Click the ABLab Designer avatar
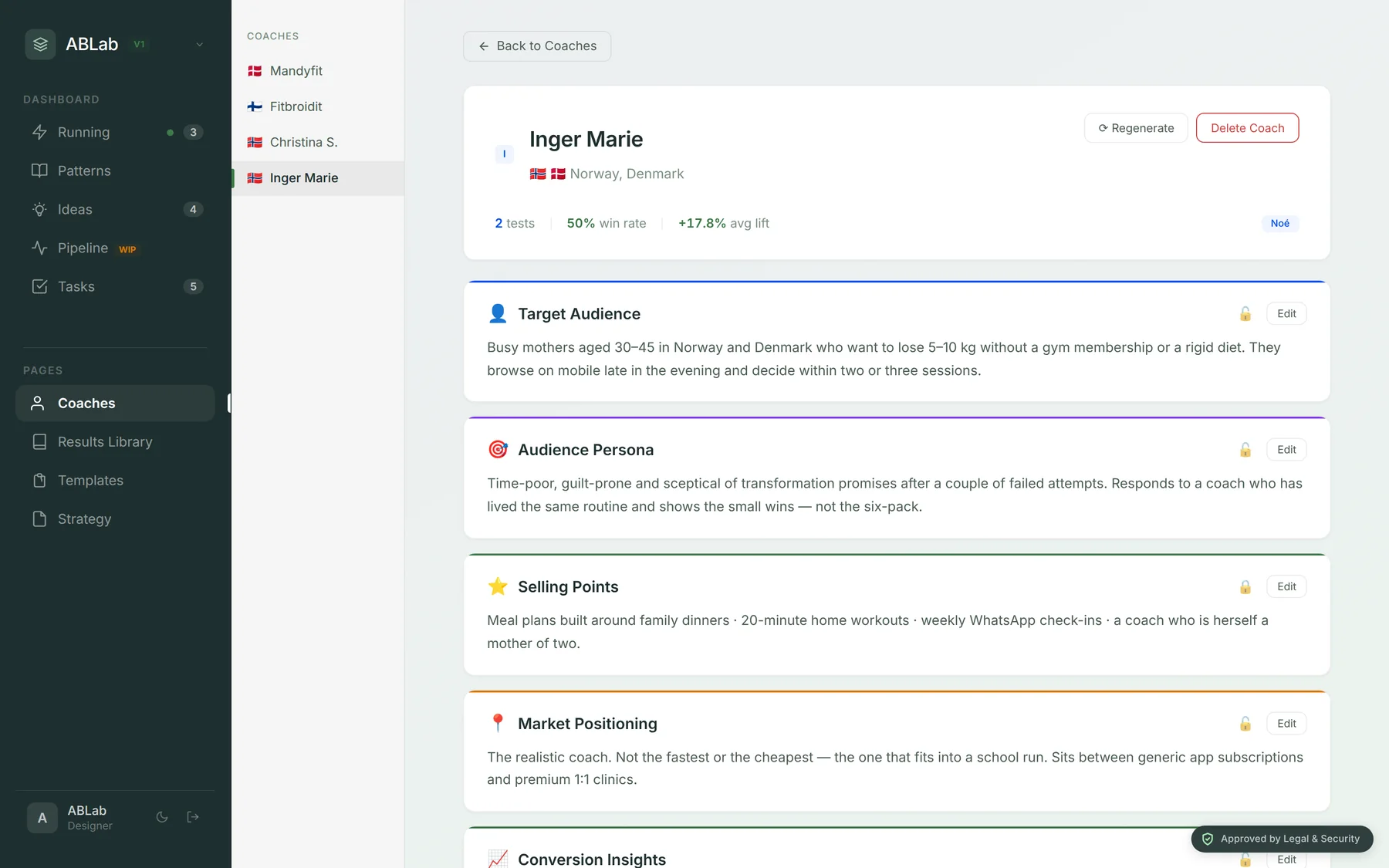This screenshot has width=1389, height=868. tap(42, 817)
